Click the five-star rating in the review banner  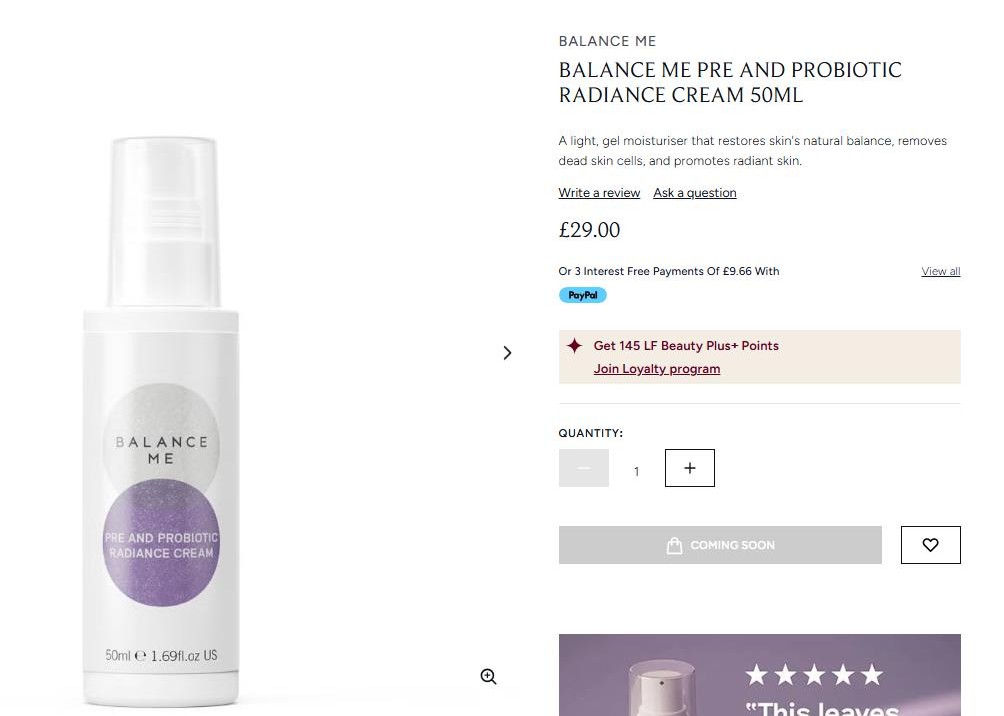click(814, 676)
